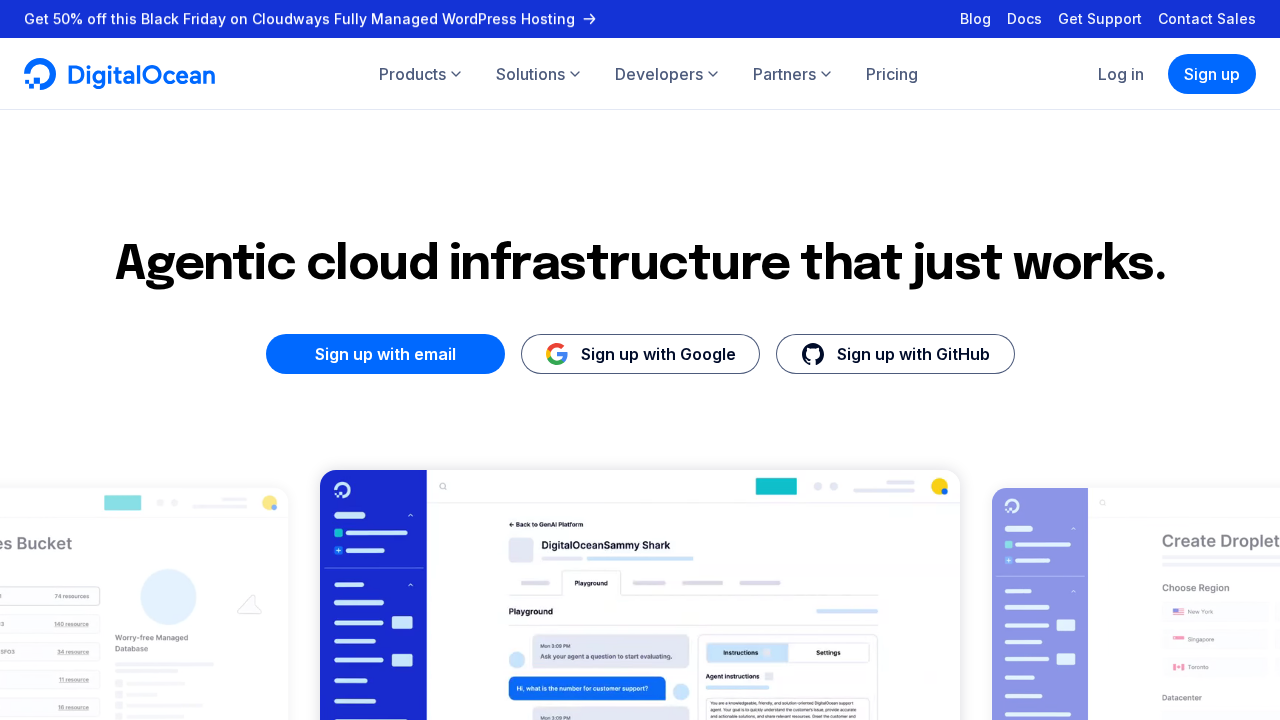Open the Partners dropdown

pyautogui.click(x=791, y=74)
